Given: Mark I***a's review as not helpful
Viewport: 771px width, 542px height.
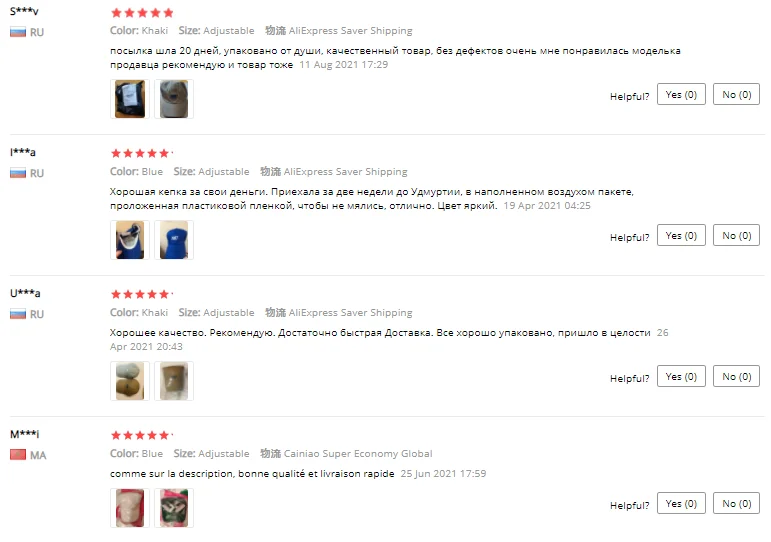Looking at the screenshot, I should 737,236.
